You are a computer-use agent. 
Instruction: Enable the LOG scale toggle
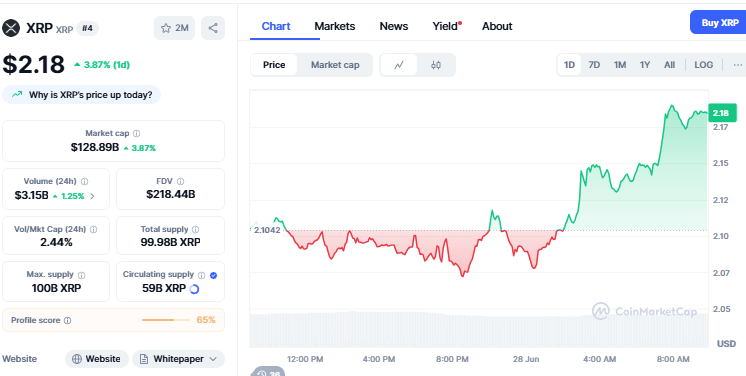tap(704, 65)
